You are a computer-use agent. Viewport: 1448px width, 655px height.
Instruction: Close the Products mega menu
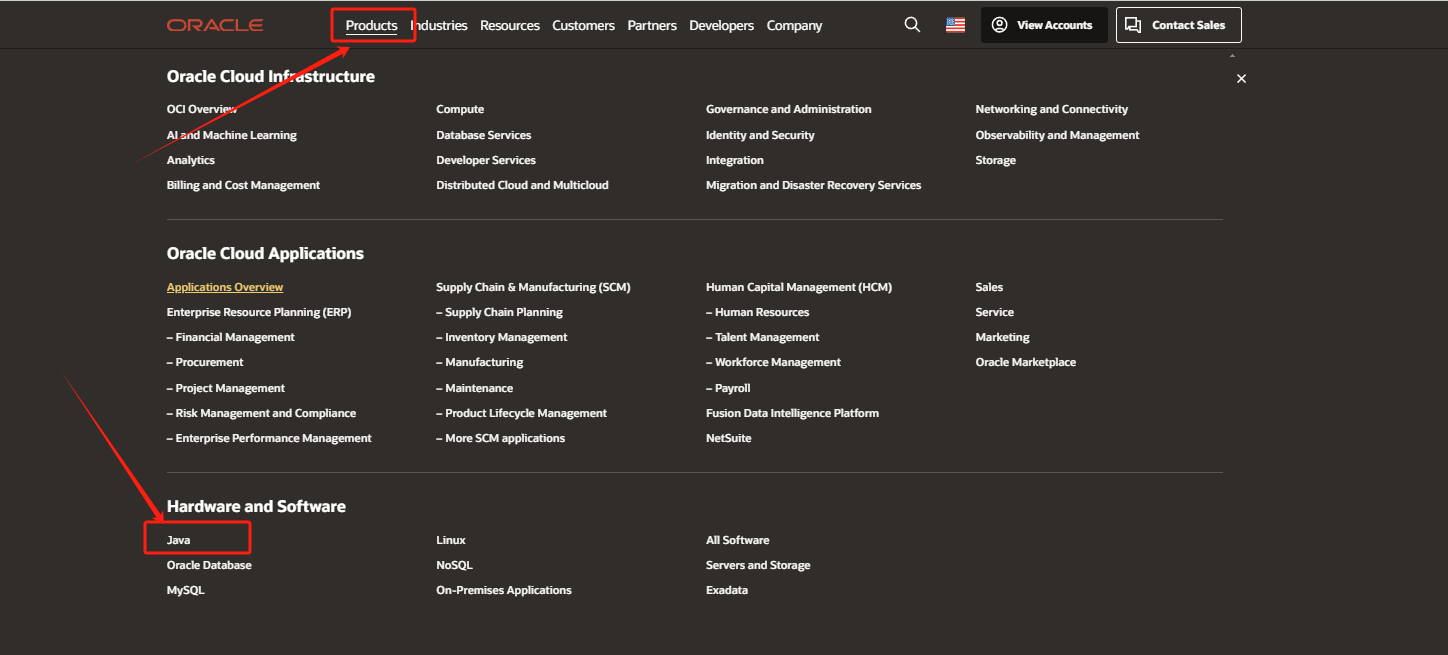1241,79
